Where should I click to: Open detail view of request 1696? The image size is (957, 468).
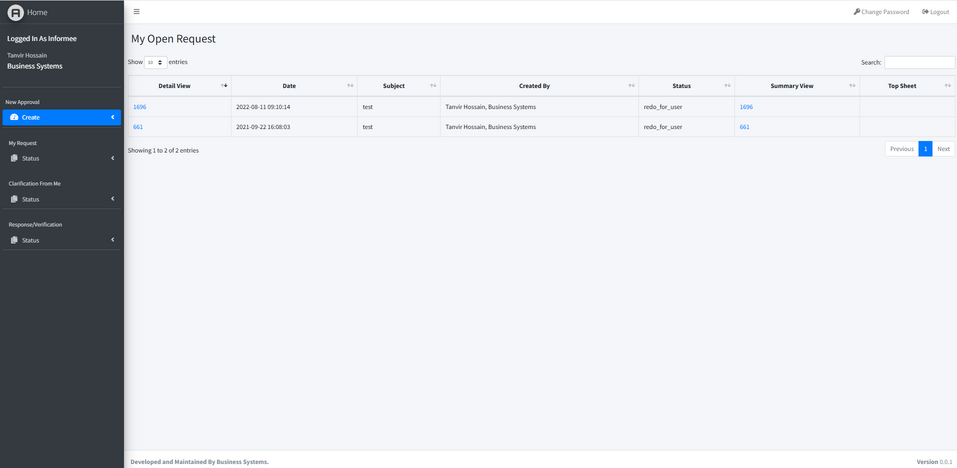pos(140,107)
